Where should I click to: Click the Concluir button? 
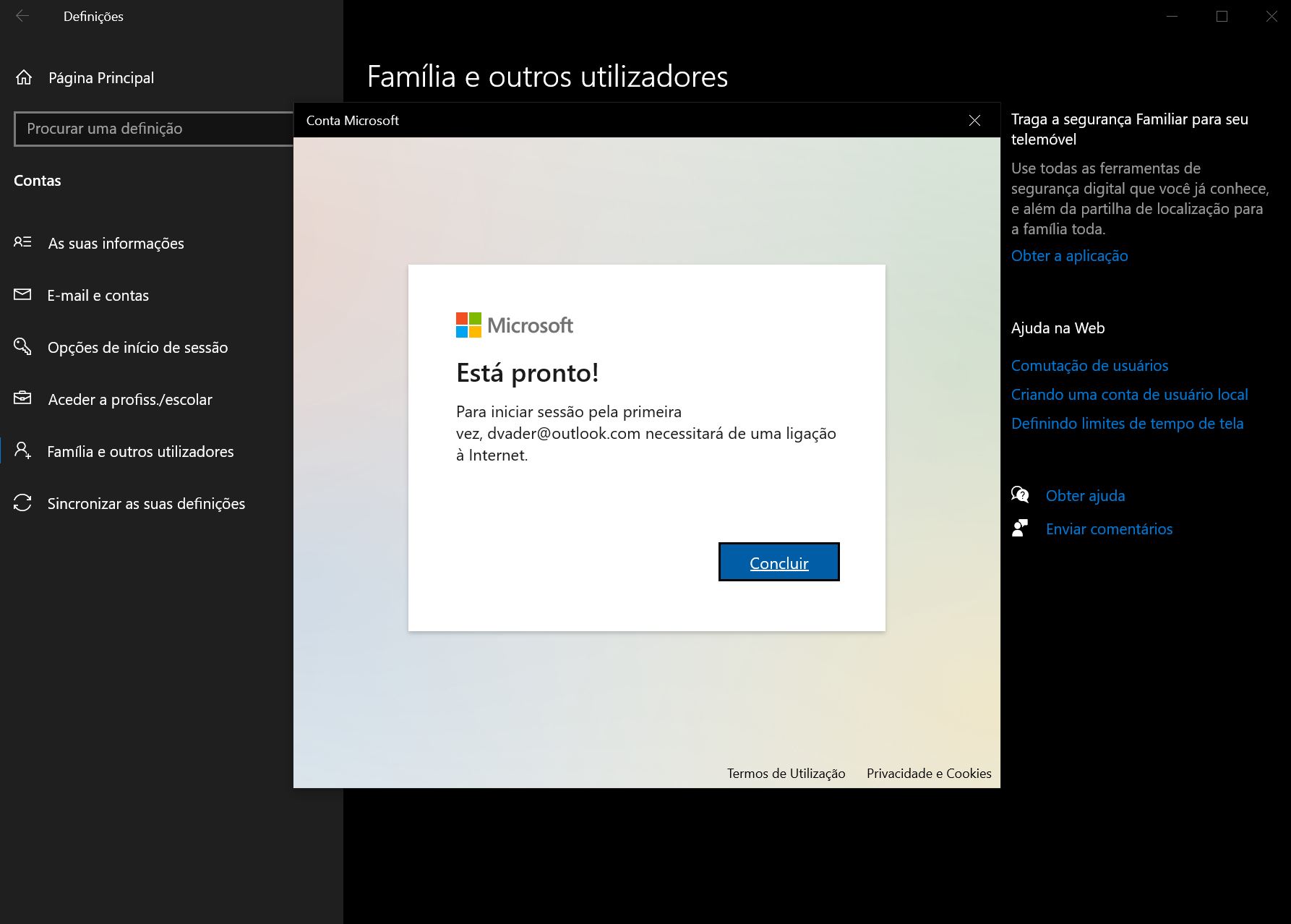pos(779,562)
